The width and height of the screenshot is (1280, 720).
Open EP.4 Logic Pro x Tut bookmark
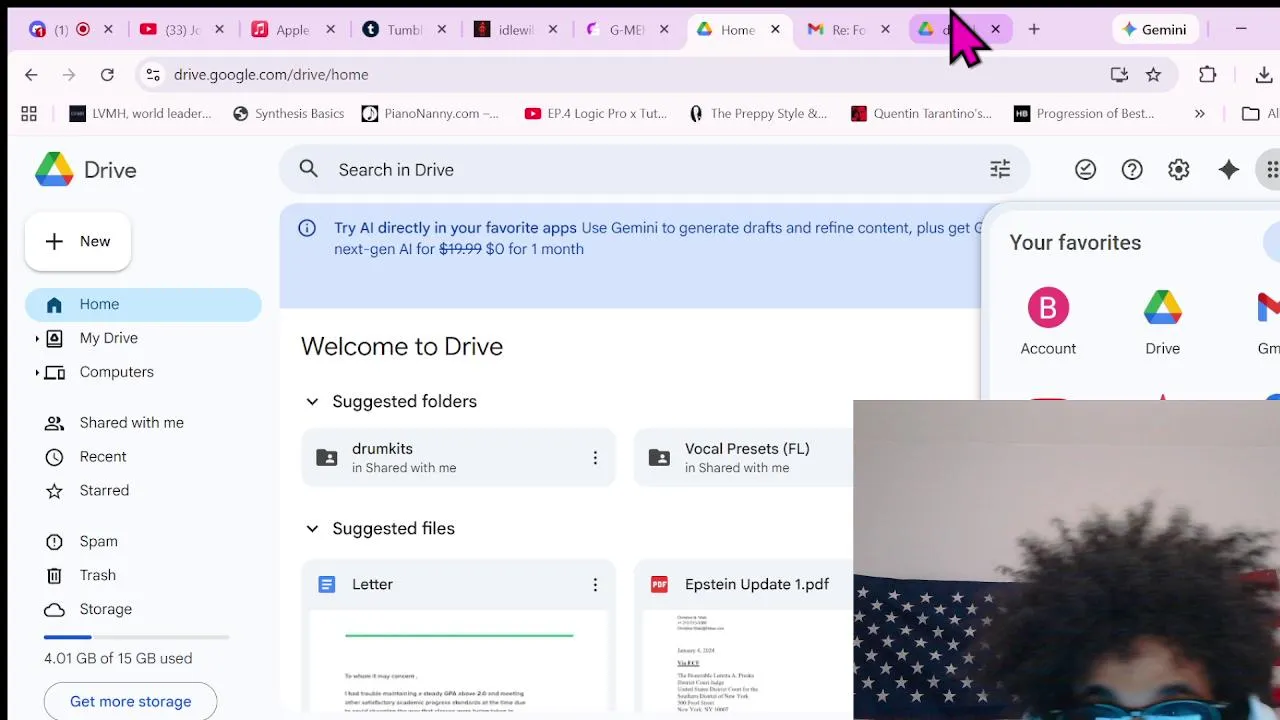click(596, 114)
